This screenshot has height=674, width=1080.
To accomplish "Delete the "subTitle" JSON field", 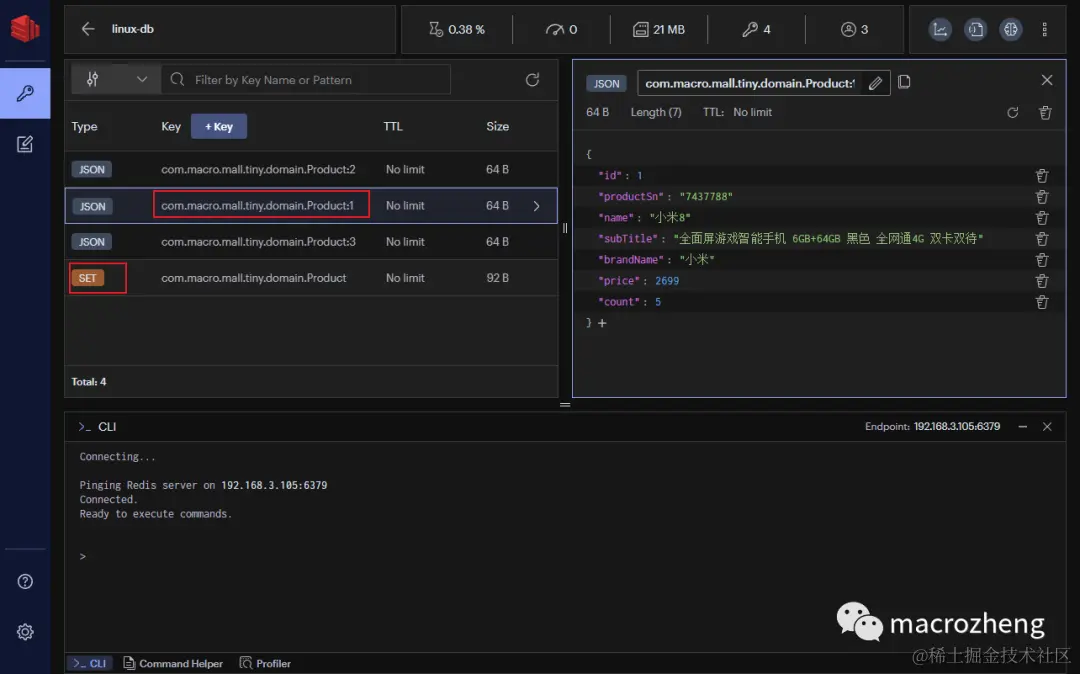I will (1042, 239).
